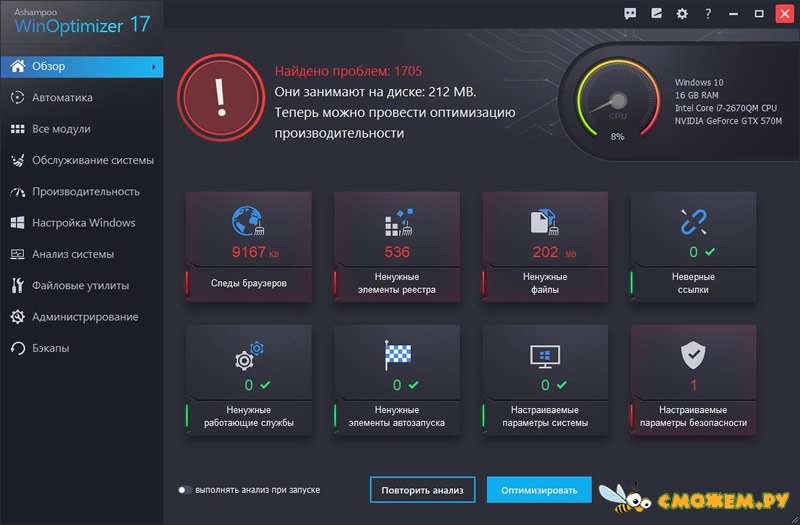Open Настраиваемые параметры системы card label
The width and height of the screenshot is (800, 525).
[545, 416]
